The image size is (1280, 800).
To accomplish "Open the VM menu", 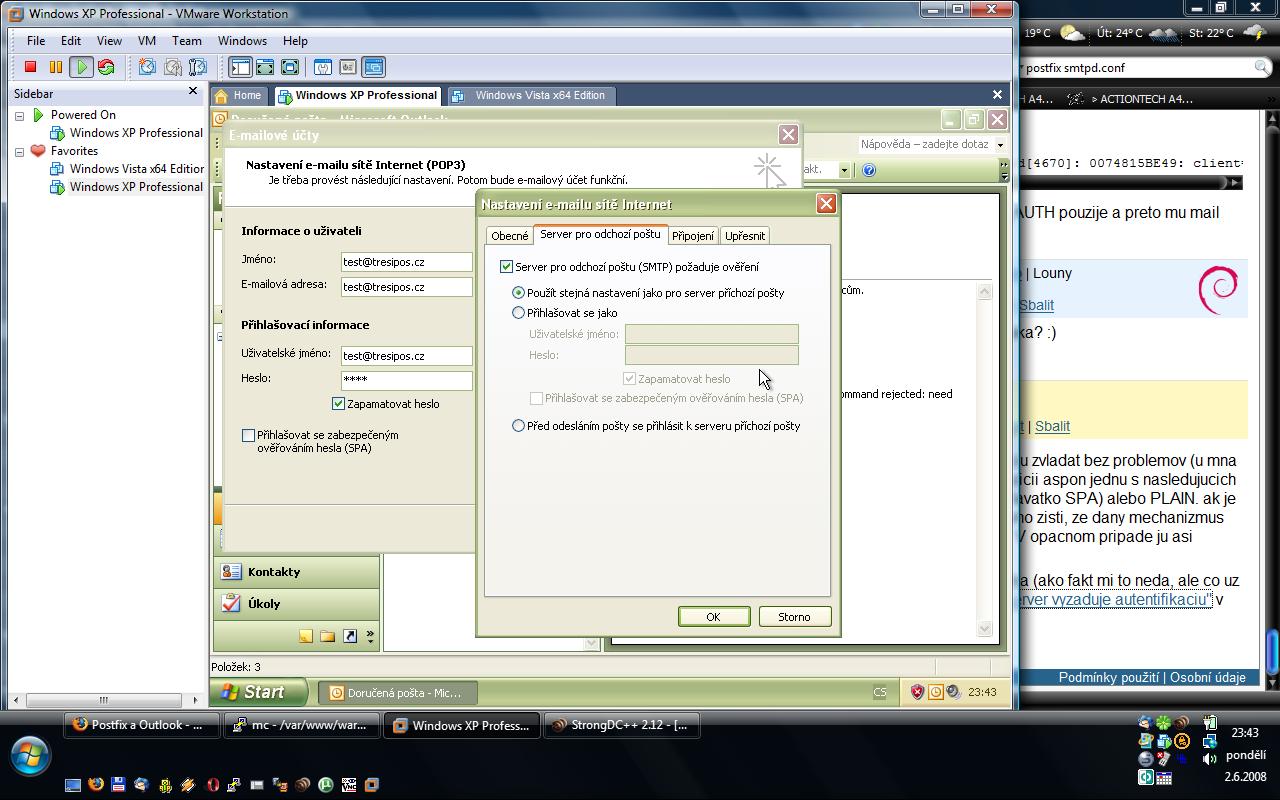I will coord(147,41).
